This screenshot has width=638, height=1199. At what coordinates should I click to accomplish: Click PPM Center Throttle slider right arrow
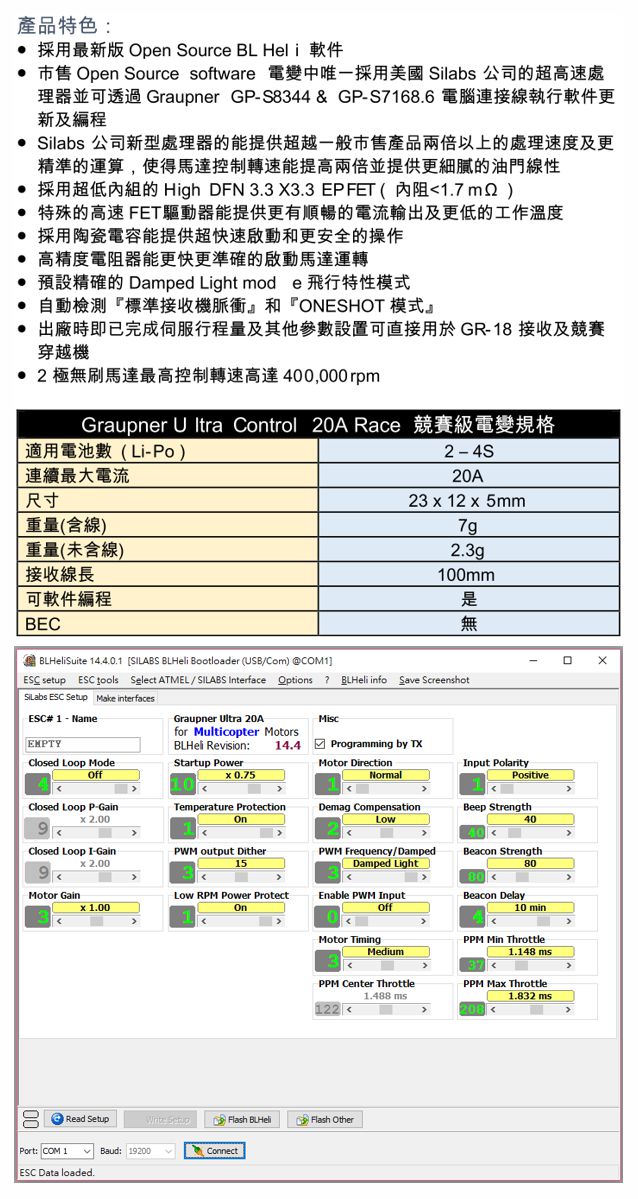click(425, 1009)
